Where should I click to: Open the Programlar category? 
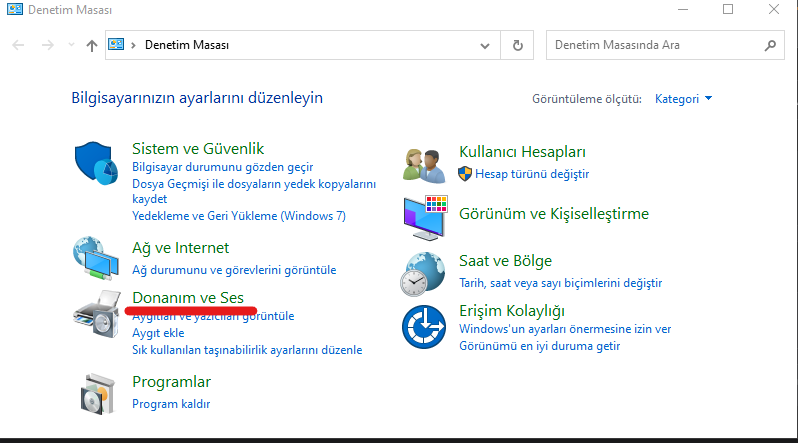point(172,382)
